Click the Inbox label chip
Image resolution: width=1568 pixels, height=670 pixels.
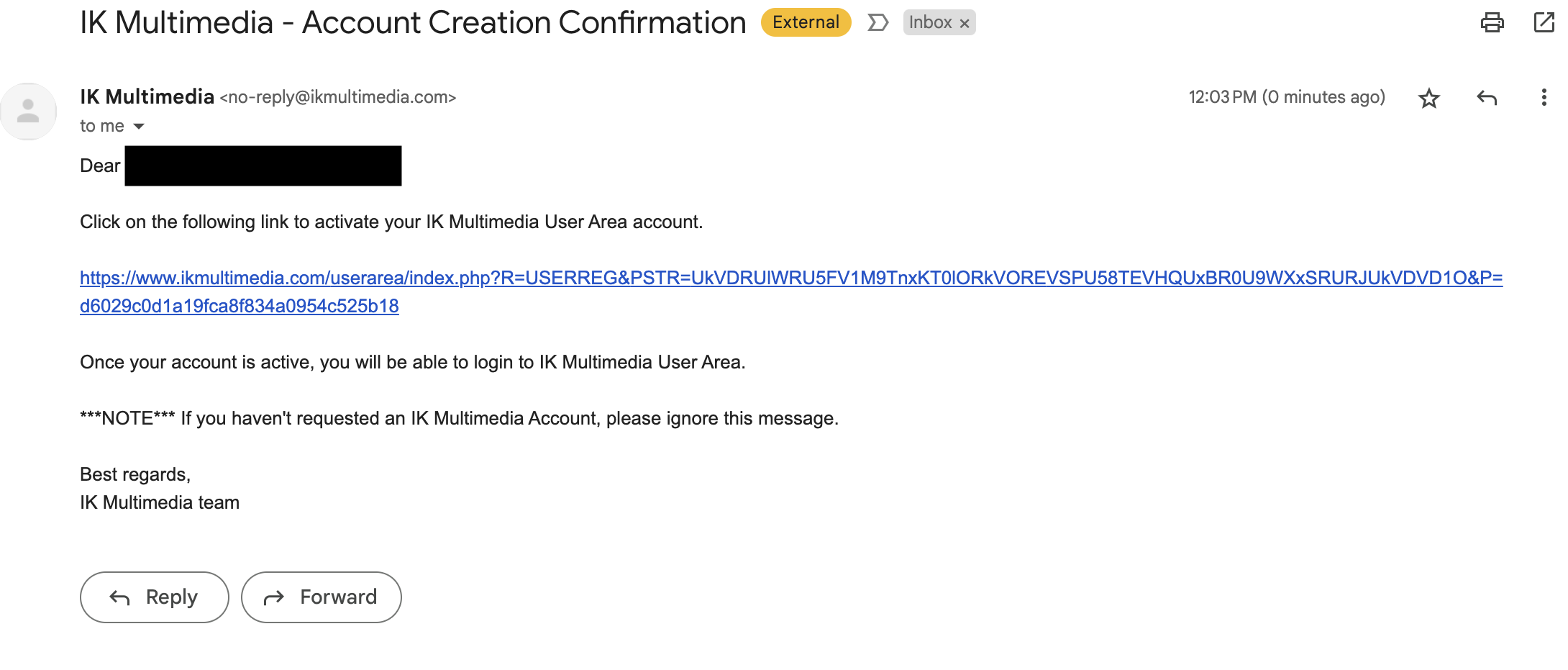pyautogui.click(x=929, y=23)
